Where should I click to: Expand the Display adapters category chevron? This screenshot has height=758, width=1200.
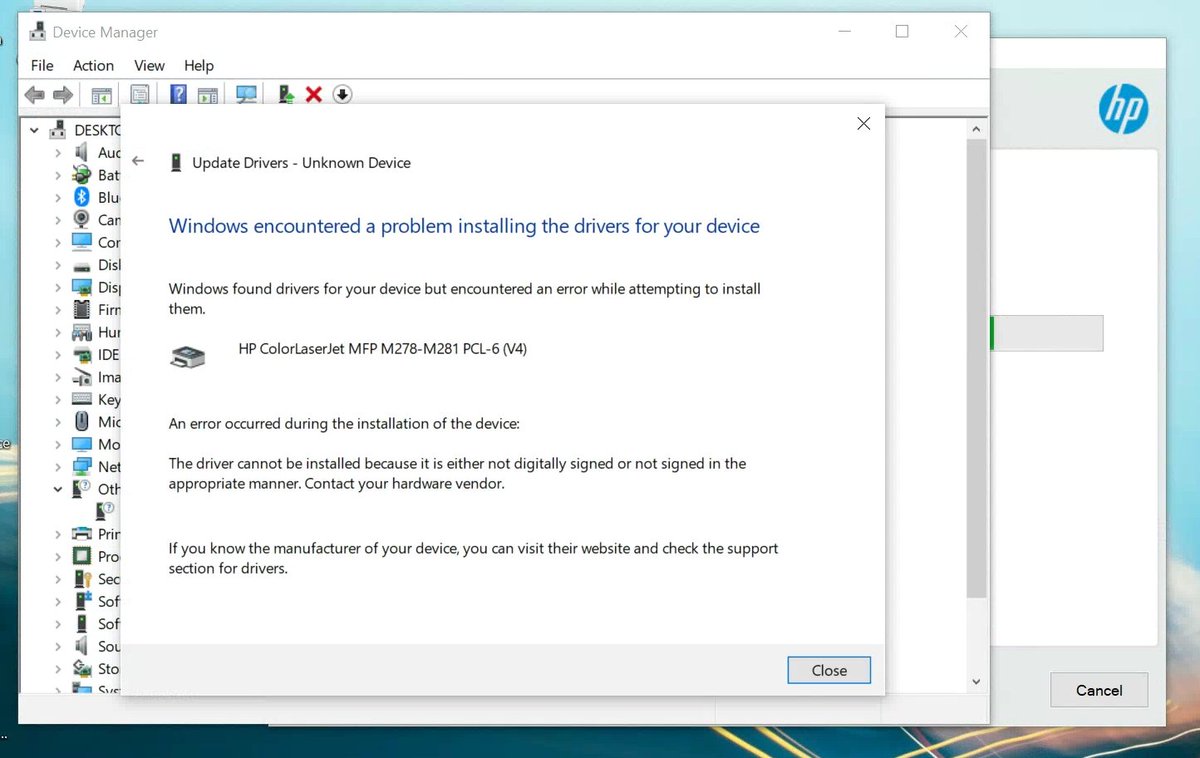click(x=57, y=287)
